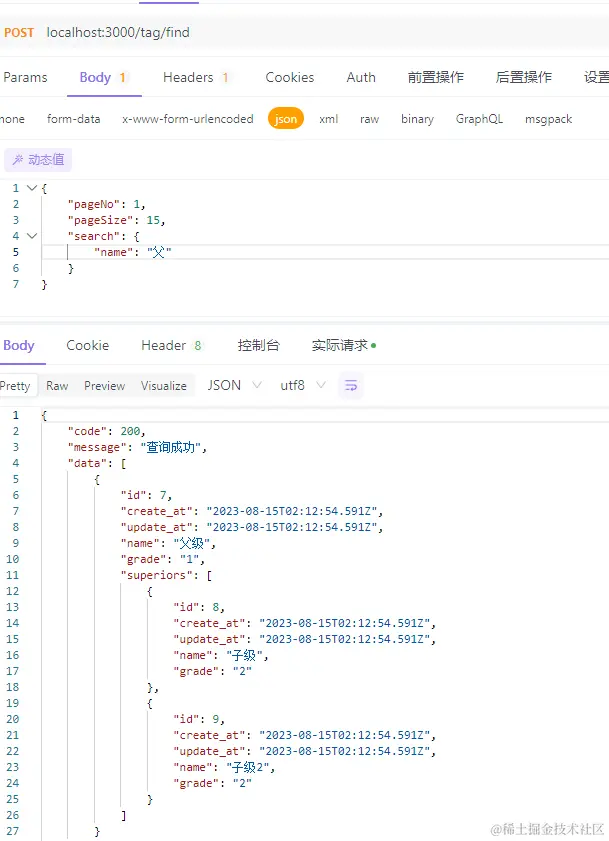Open the response Header tab
Image resolution: width=609 pixels, height=841 pixels.
click(171, 345)
